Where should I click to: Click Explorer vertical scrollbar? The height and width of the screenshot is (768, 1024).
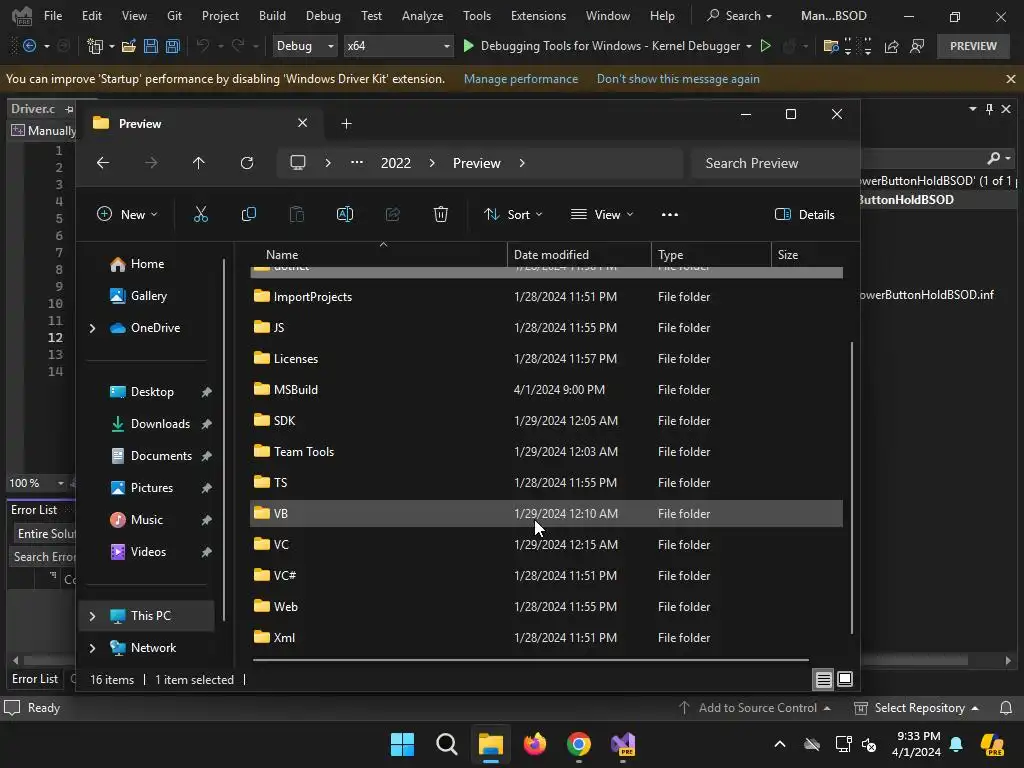point(852,487)
